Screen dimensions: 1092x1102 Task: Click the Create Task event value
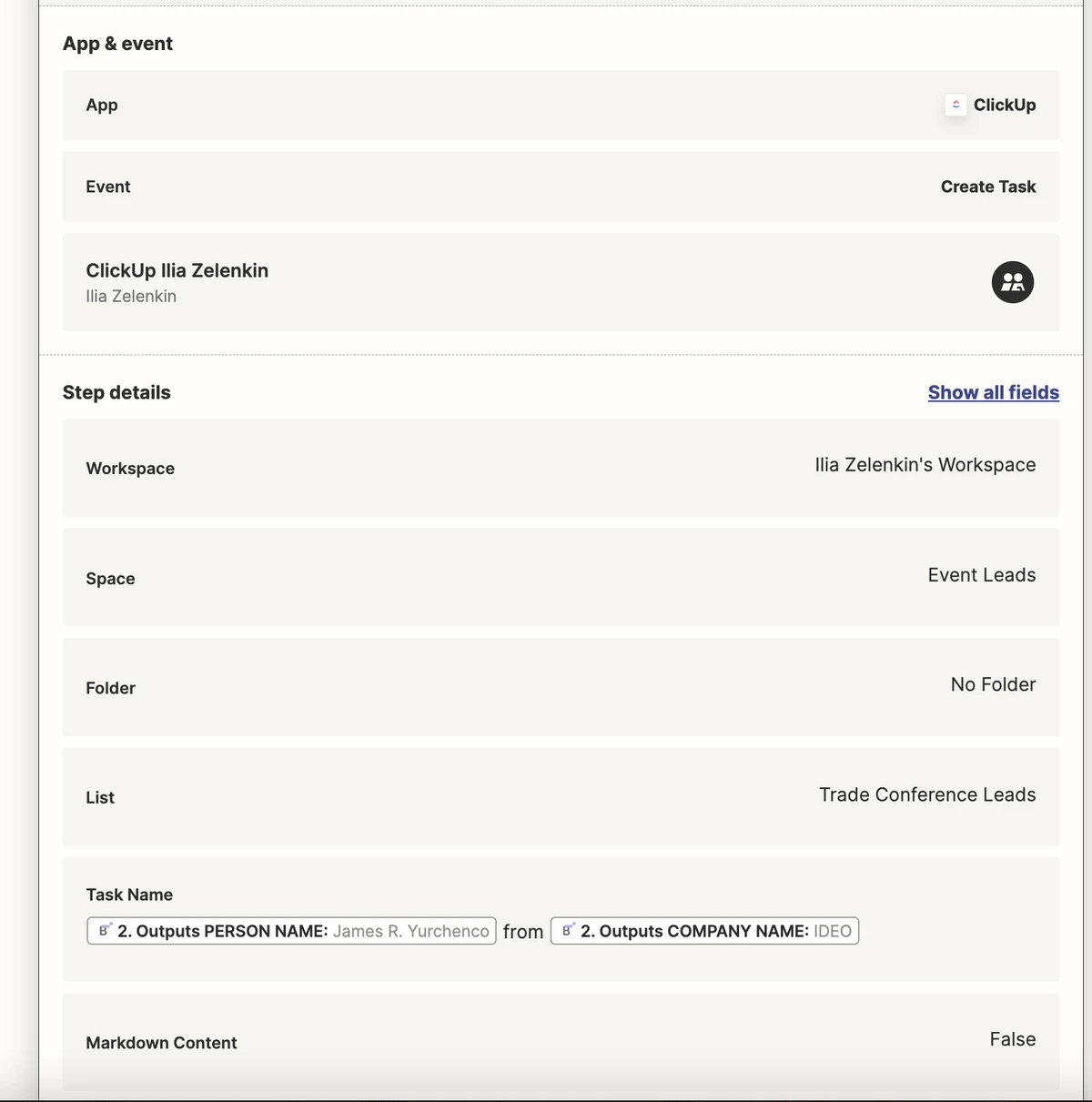988,187
